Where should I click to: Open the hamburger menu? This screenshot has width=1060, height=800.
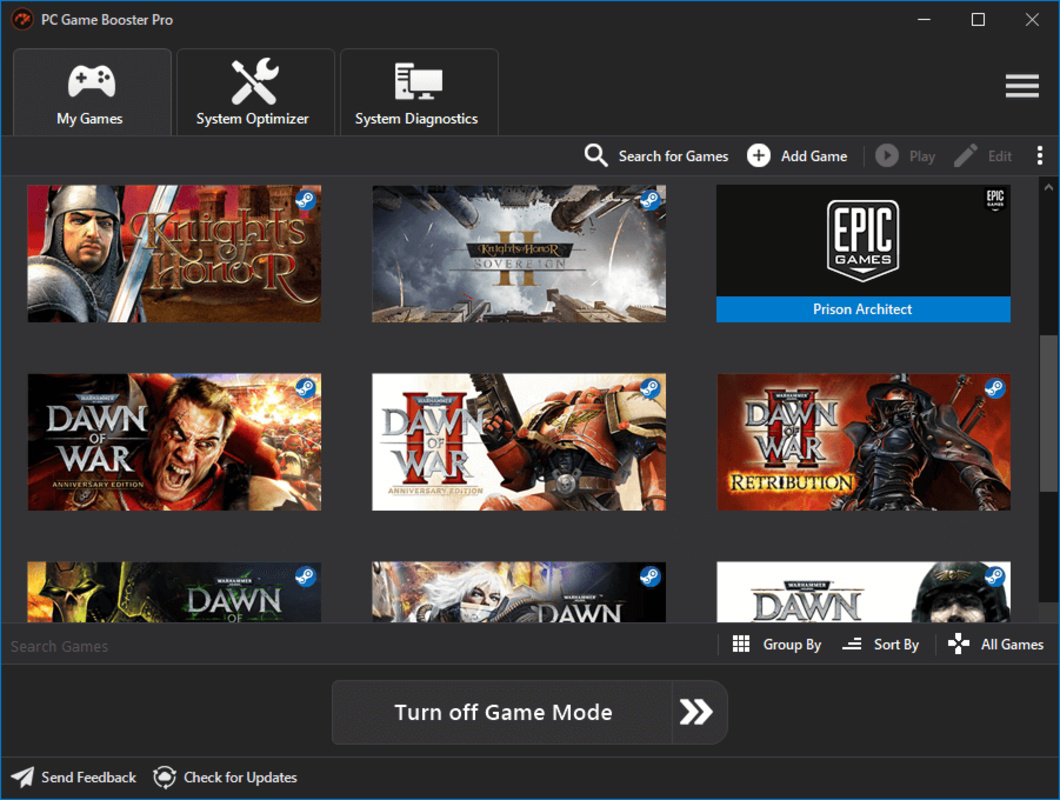(x=1021, y=86)
